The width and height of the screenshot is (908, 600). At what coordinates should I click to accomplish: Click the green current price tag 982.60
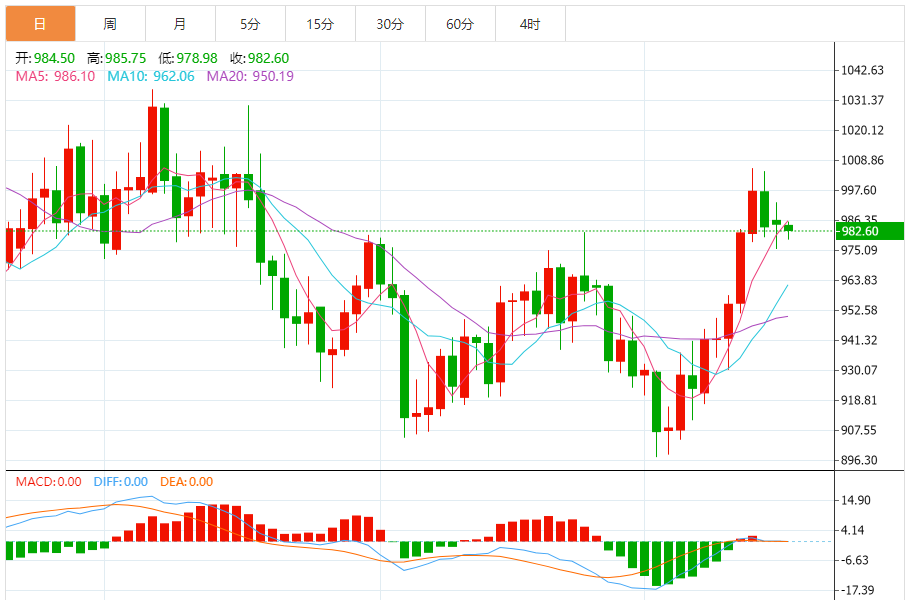(x=870, y=231)
